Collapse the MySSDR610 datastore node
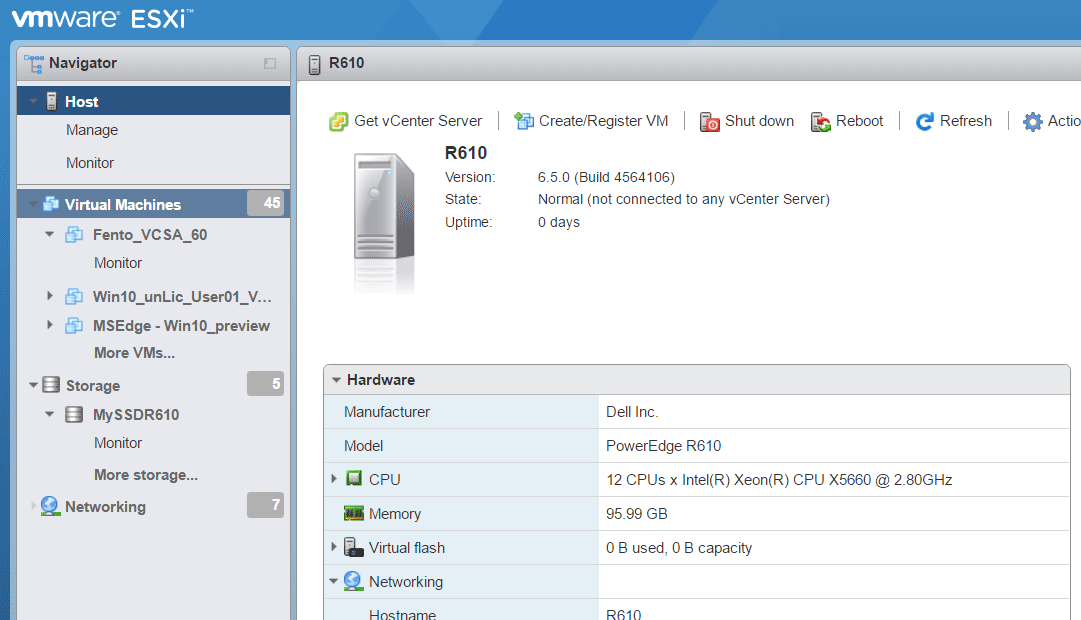 pos(50,414)
